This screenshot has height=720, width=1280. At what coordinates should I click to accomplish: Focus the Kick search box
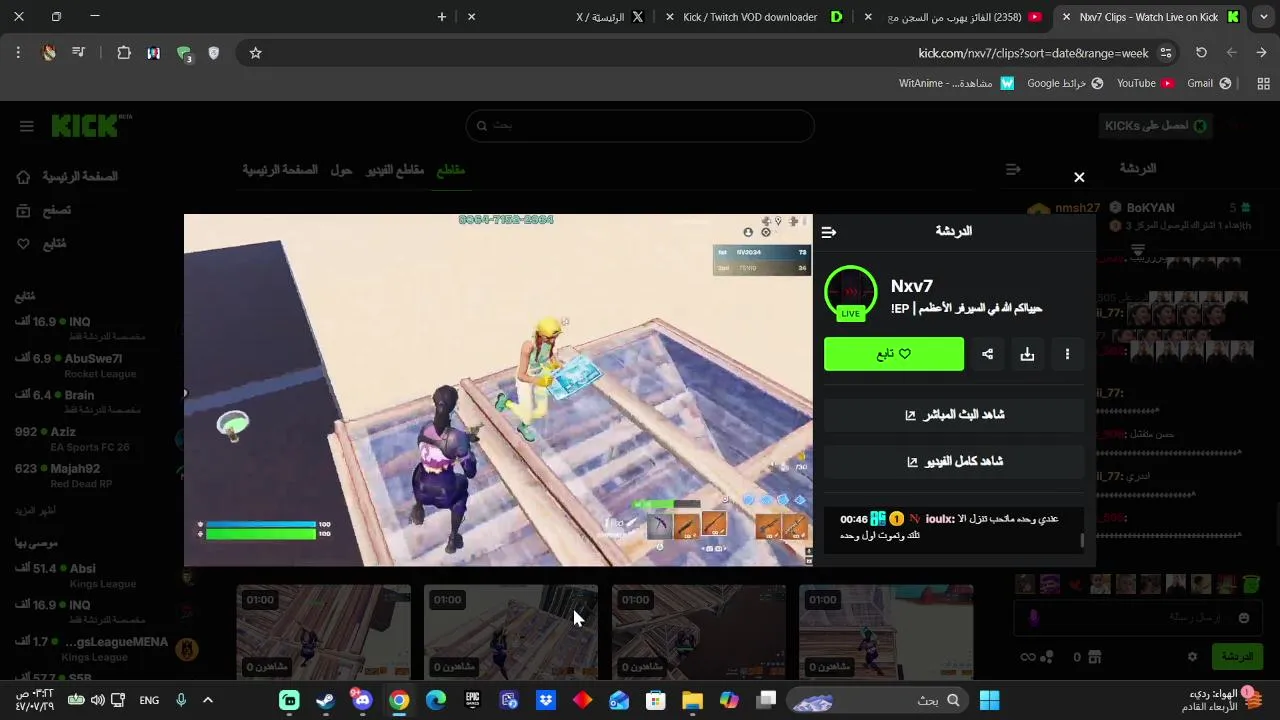(x=640, y=126)
